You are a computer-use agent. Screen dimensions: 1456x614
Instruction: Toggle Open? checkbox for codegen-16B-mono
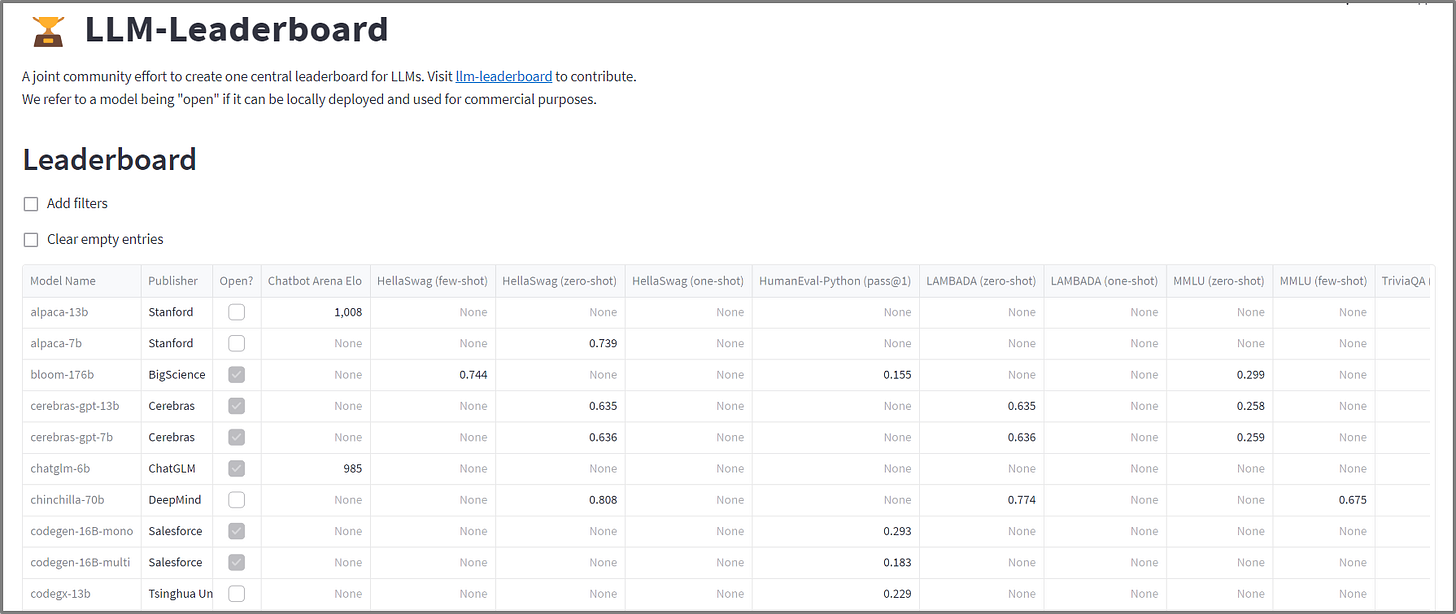[x=236, y=531]
